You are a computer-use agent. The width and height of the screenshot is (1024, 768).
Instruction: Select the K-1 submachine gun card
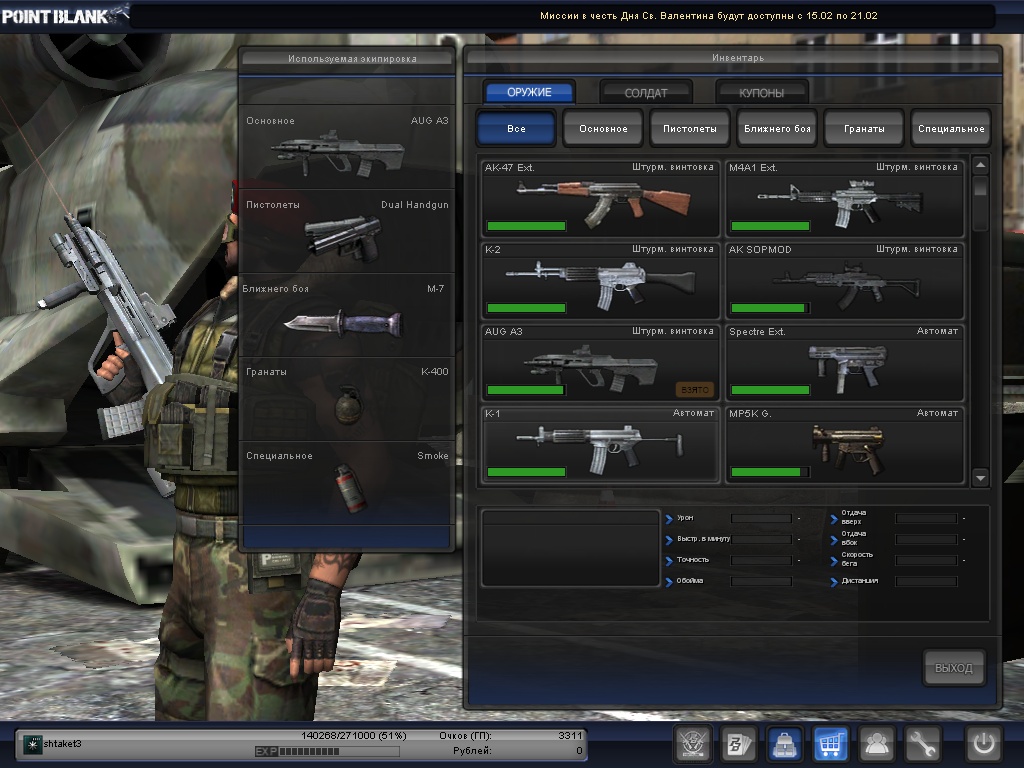[600, 445]
